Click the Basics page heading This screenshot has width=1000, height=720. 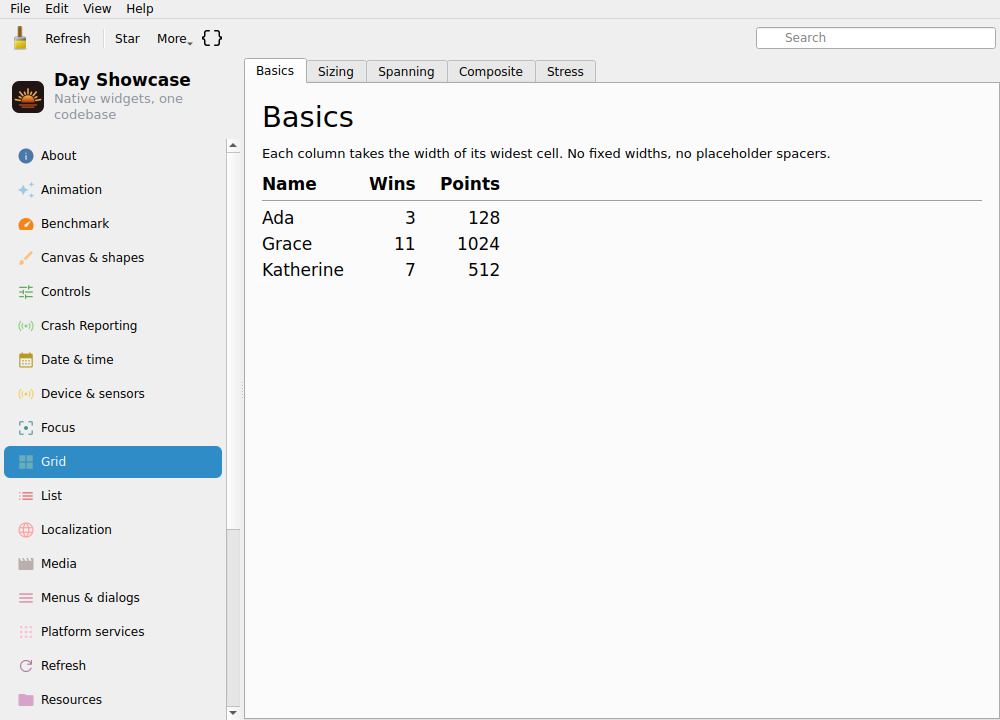pos(308,117)
